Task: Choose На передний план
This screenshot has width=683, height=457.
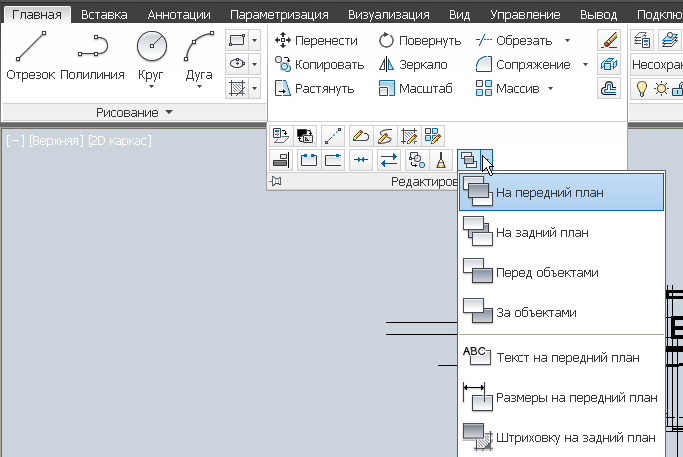Action: pos(561,192)
